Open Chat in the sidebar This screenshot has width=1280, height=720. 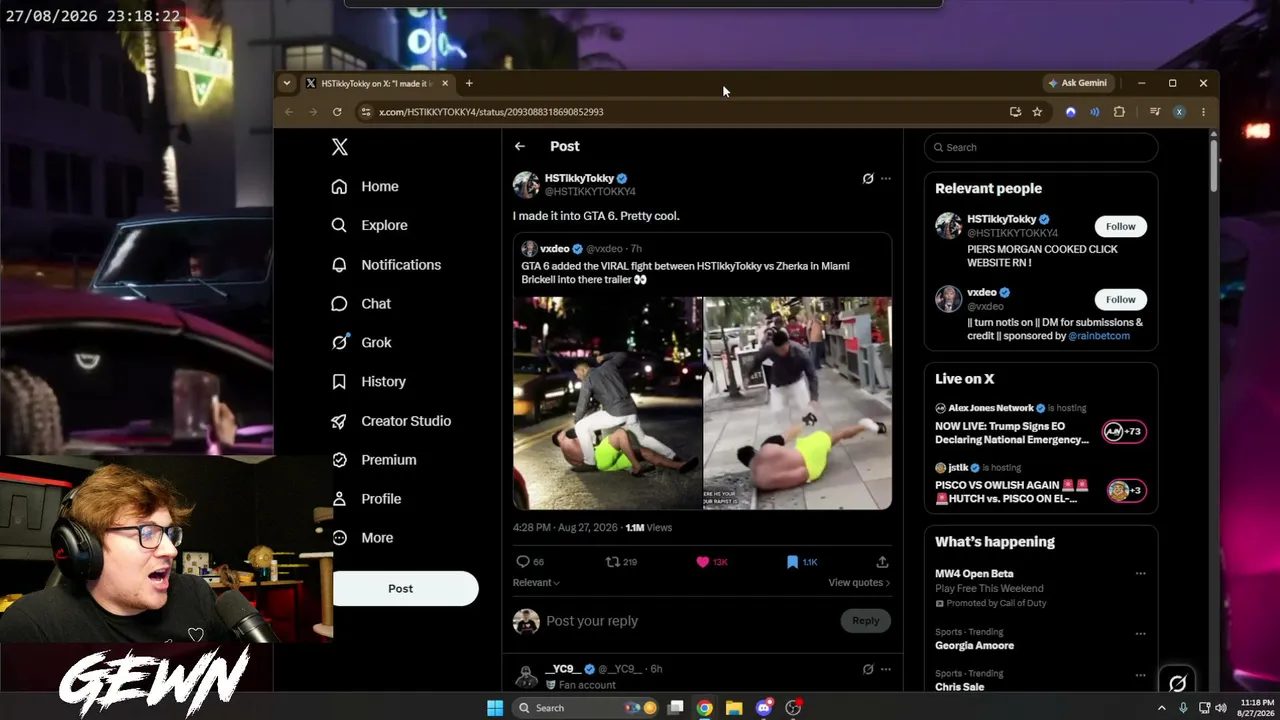[x=362, y=303]
